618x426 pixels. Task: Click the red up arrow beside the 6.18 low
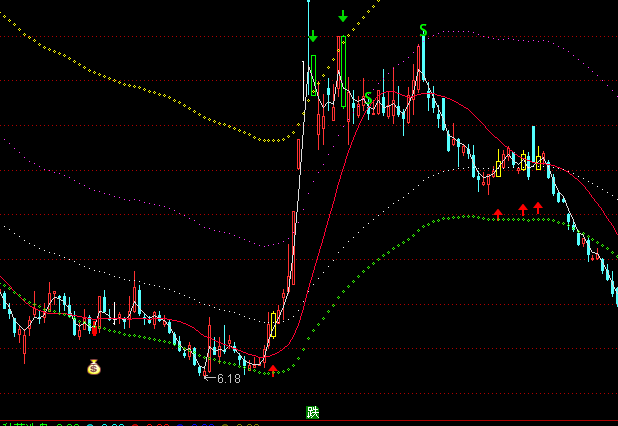(x=272, y=371)
